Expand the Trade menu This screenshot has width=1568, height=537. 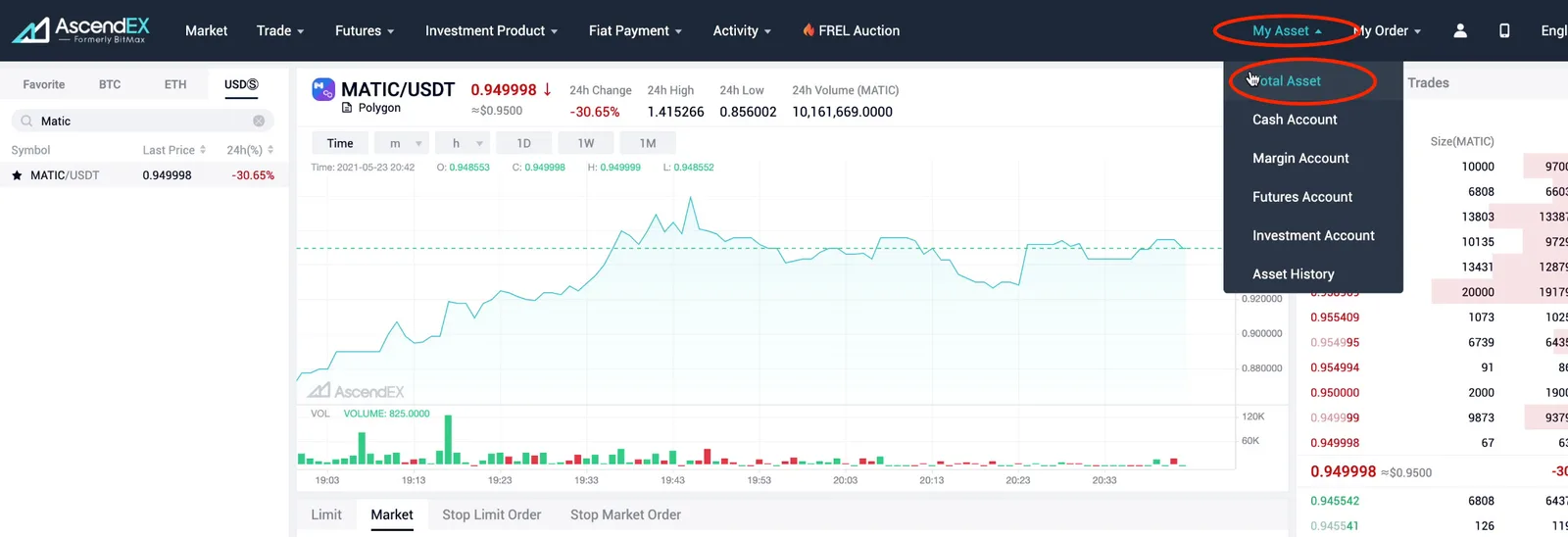[280, 30]
